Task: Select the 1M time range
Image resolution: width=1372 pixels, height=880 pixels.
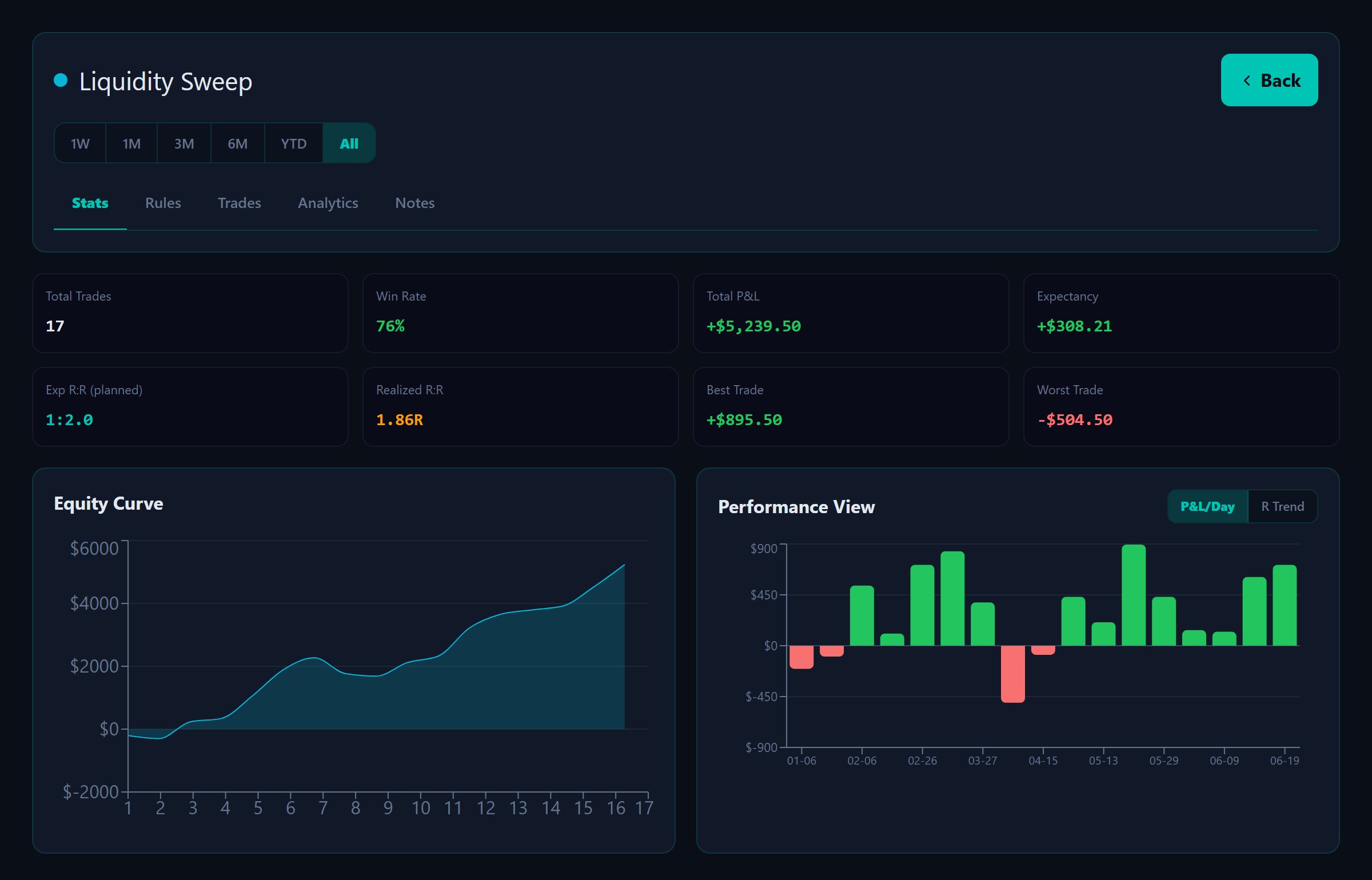Action: coord(131,143)
